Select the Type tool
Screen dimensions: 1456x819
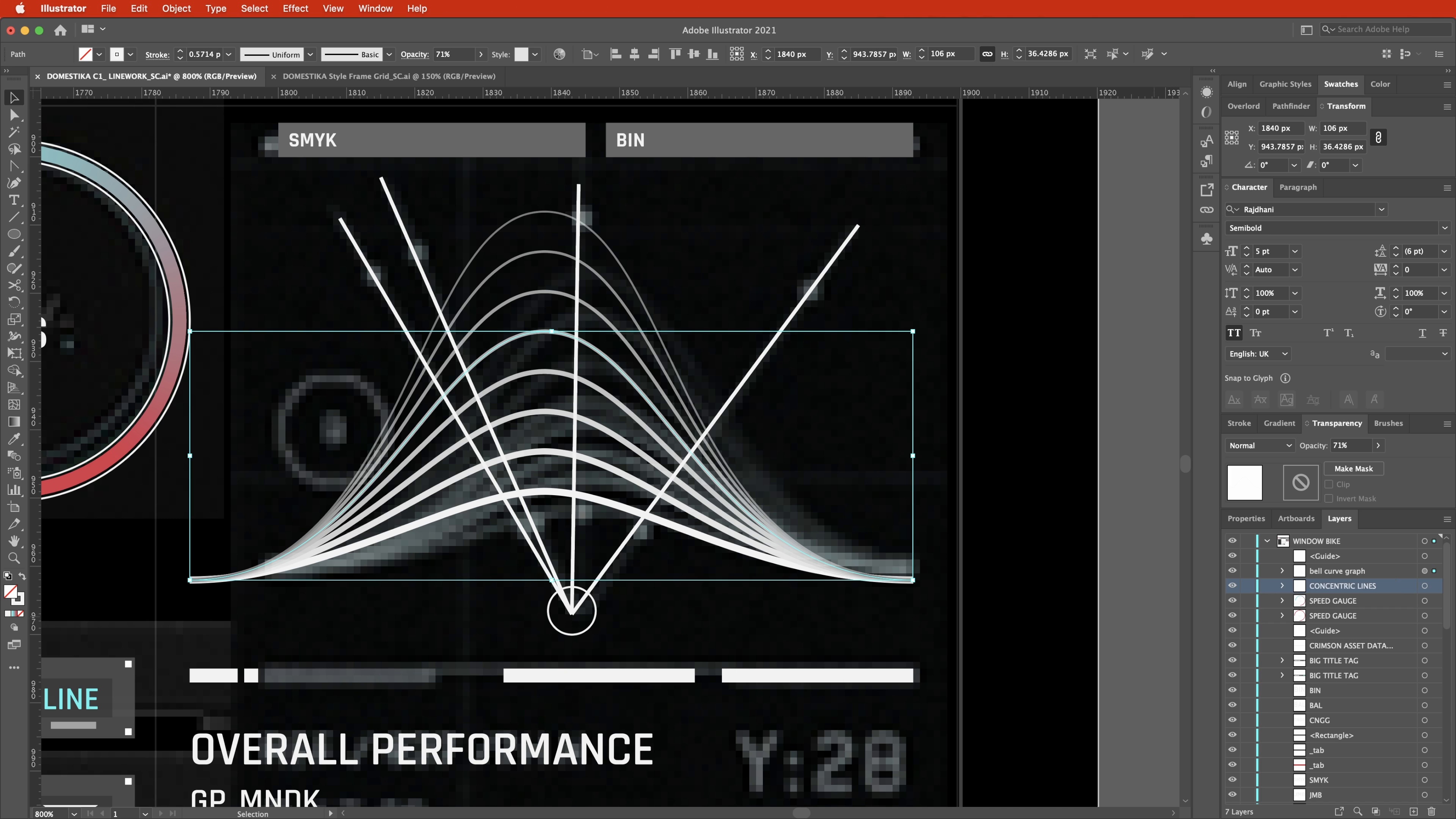point(14,200)
